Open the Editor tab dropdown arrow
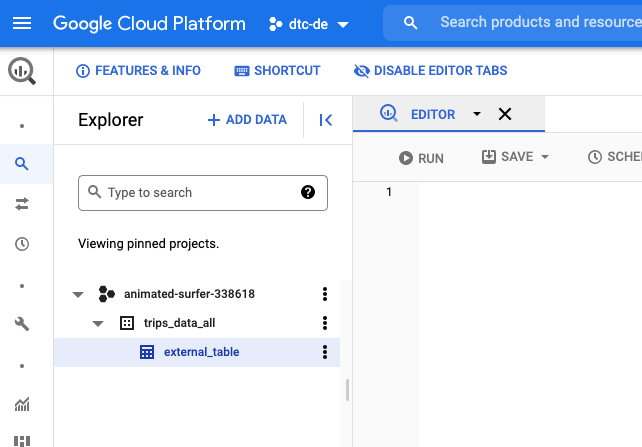This screenshot has width=642, height=447. coord(477,114)
